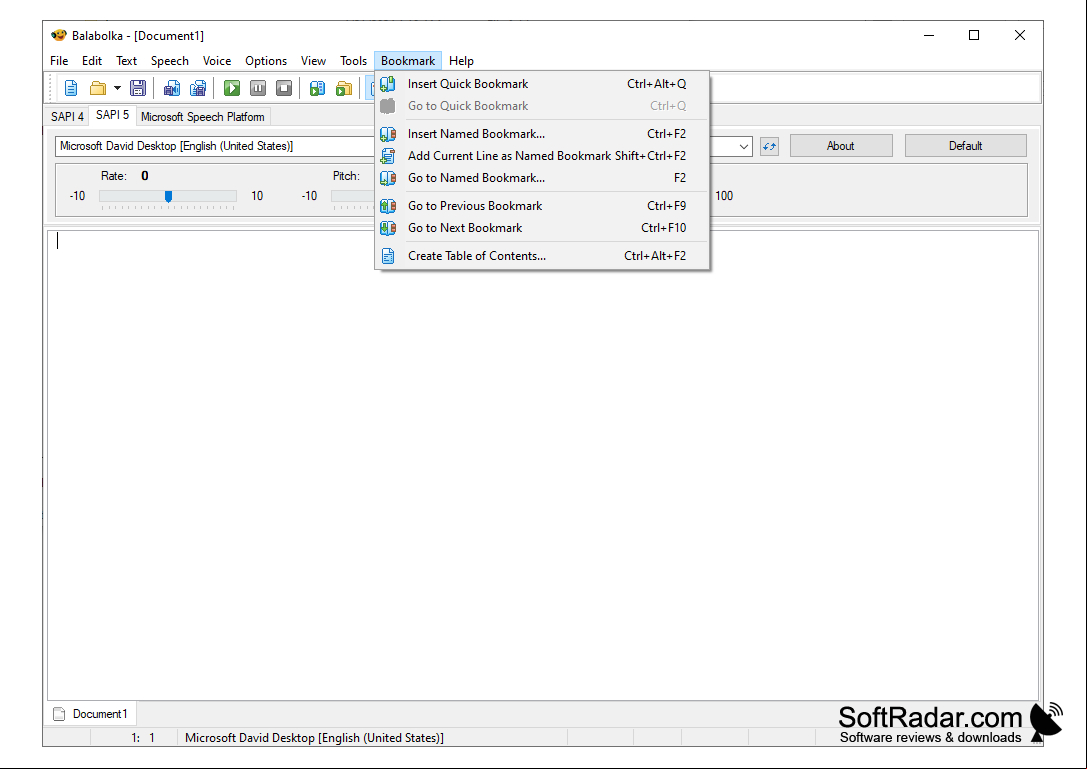Click the About button
The height and width of the screenshot is (769, 1087).
[x=841, y=146]
